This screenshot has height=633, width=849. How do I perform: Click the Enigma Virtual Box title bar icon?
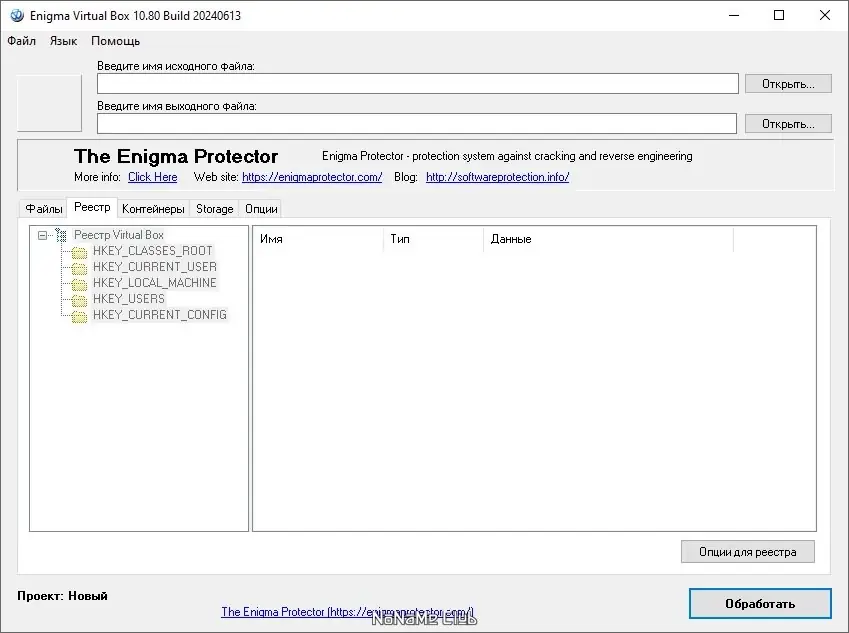[16, 15]
